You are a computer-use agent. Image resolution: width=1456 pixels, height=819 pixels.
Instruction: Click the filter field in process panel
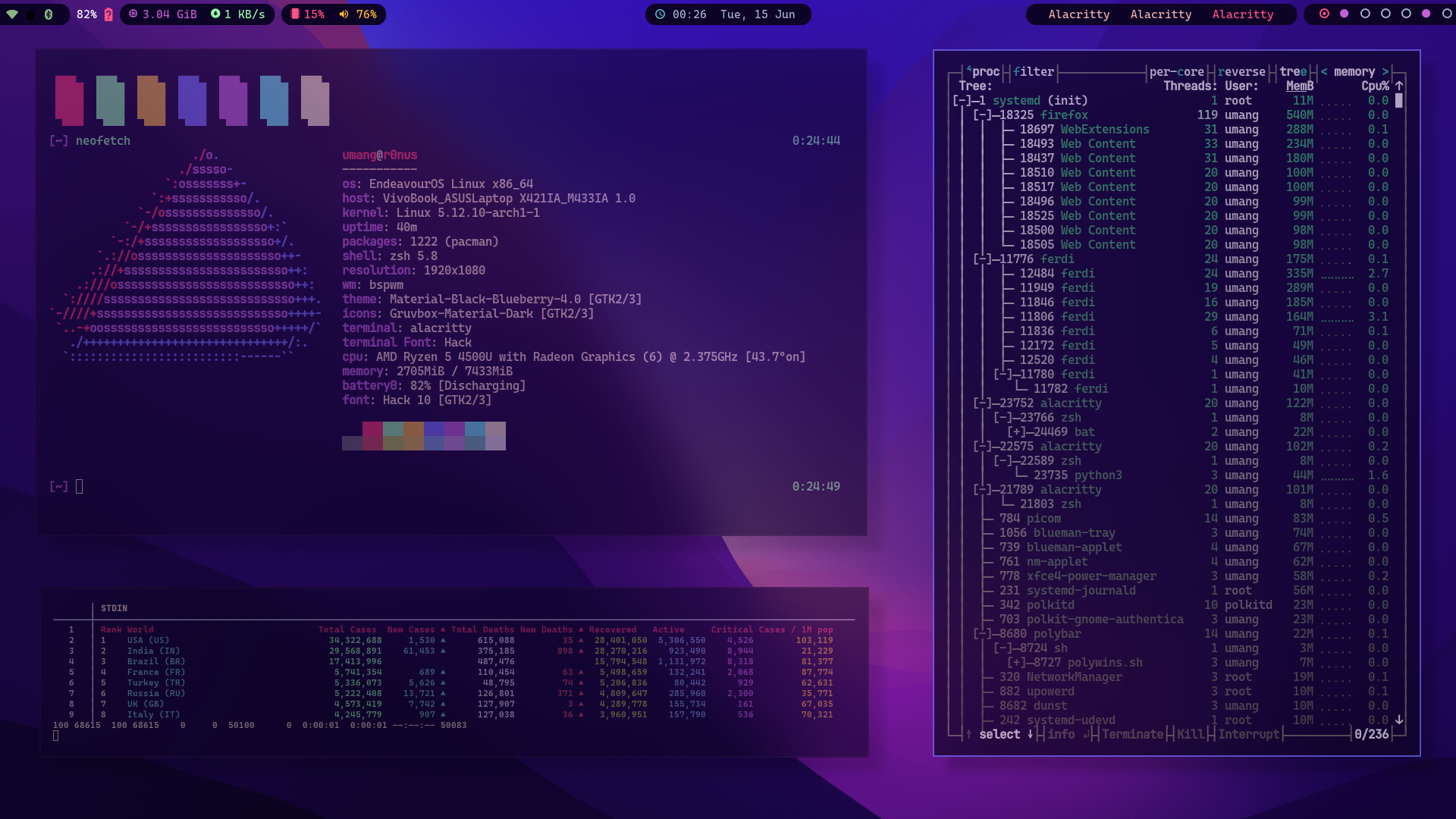[1033, 72]
